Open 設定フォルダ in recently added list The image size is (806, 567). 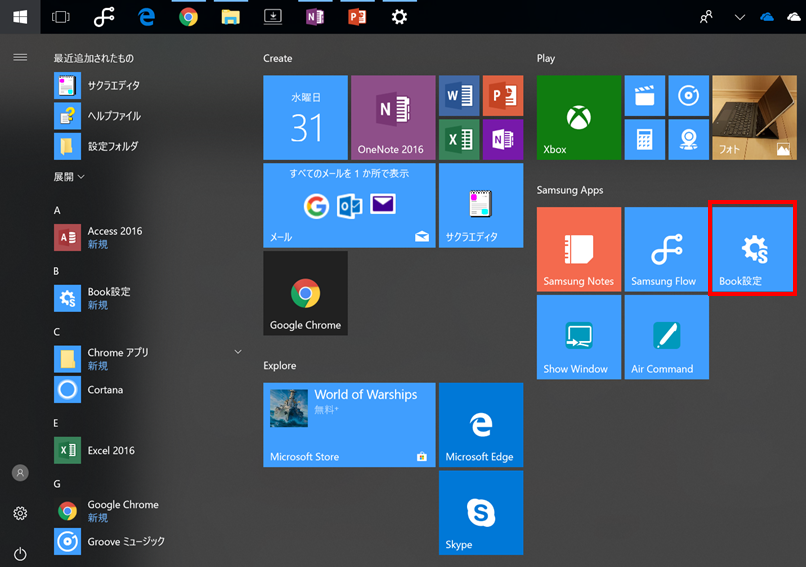(97, 146)
